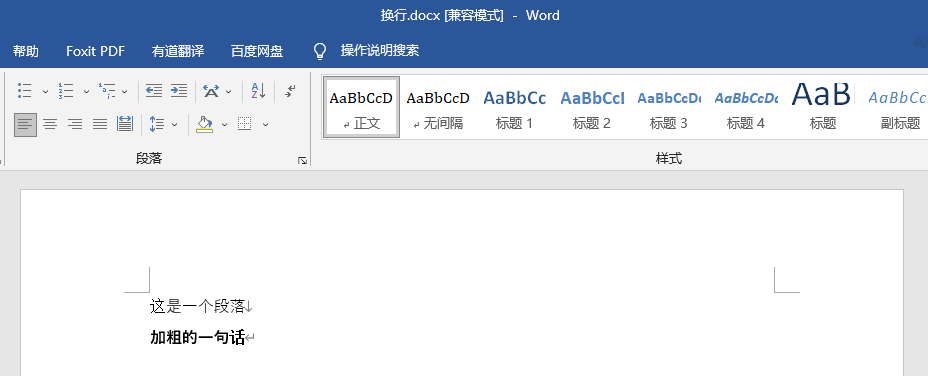The width and height of the screenshot is (928, 376).
Task: Open the numbering style dropdown arrow
Action: pyautogui.click(x=86, y=91)
